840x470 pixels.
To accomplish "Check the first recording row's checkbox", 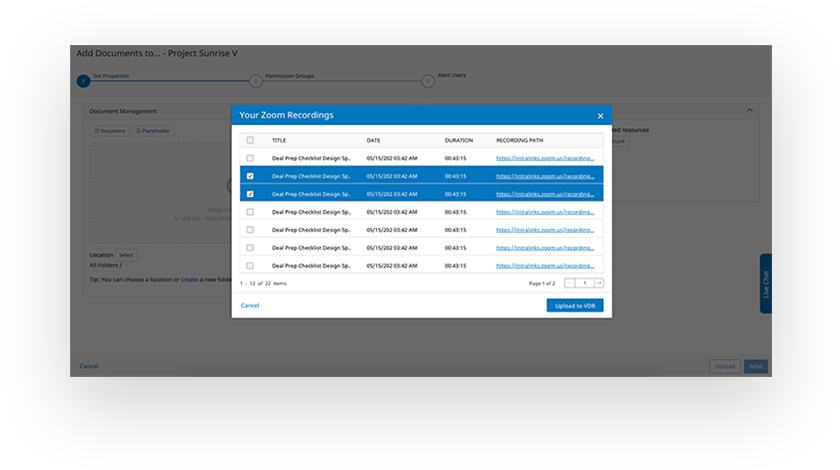I will coord(250,158).
